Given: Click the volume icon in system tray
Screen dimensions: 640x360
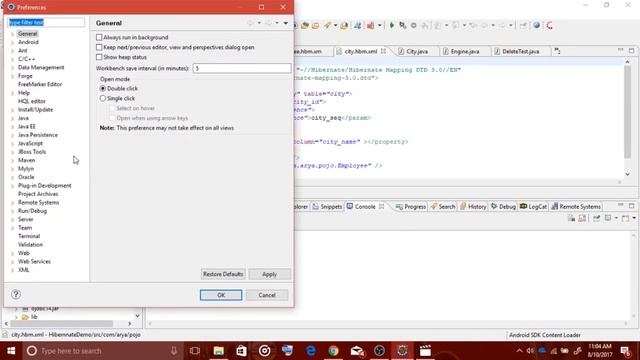Looking at the screenshot, I should pyautogui.click(x=530, y=351).
